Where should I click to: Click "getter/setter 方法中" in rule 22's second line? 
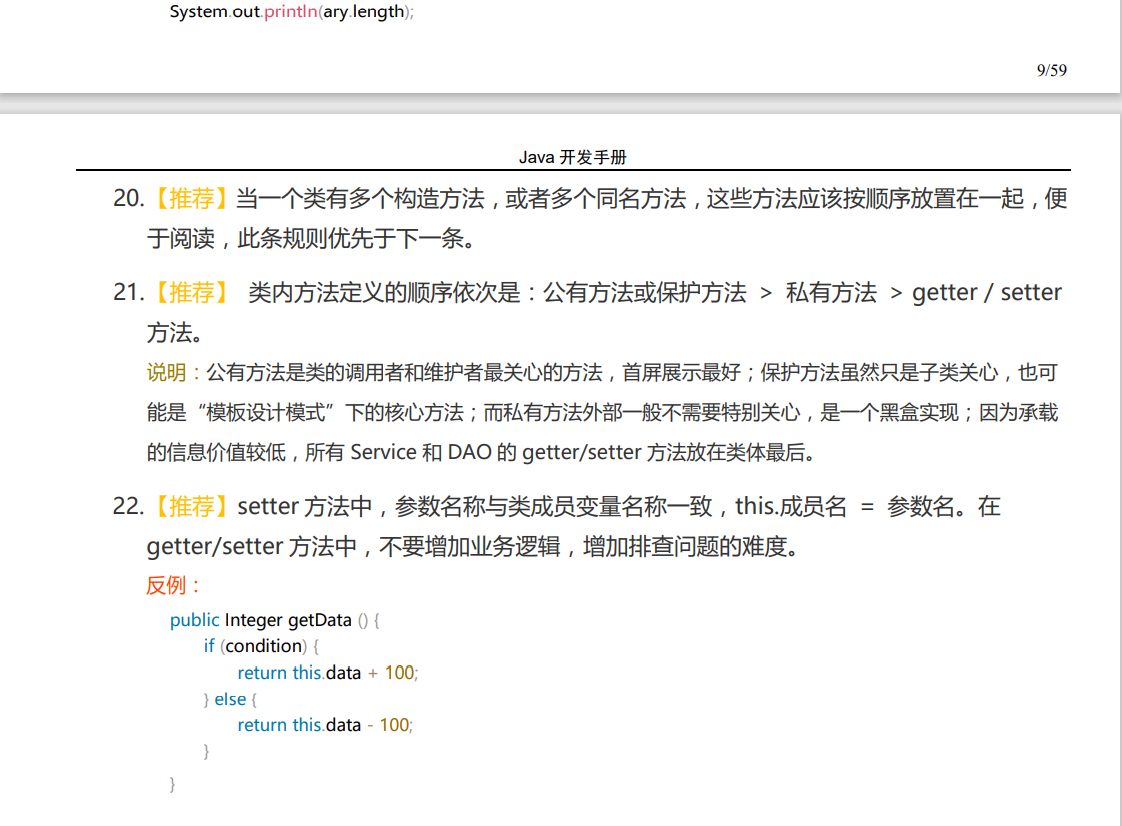pos(252,546)
